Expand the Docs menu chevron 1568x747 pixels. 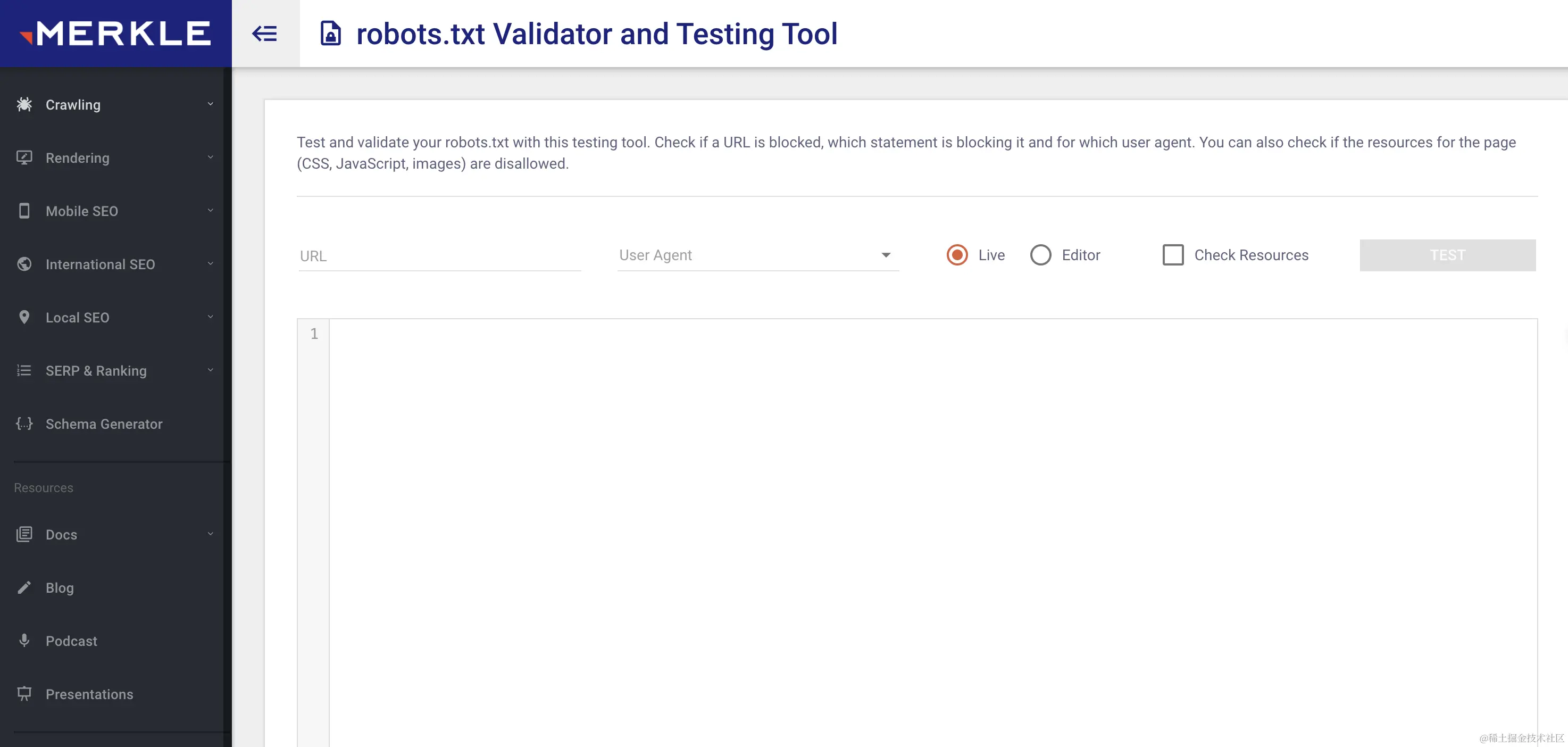coord(211,534)
